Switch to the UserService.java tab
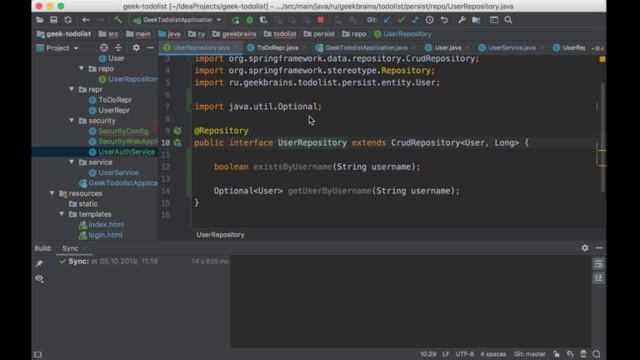 511,48
